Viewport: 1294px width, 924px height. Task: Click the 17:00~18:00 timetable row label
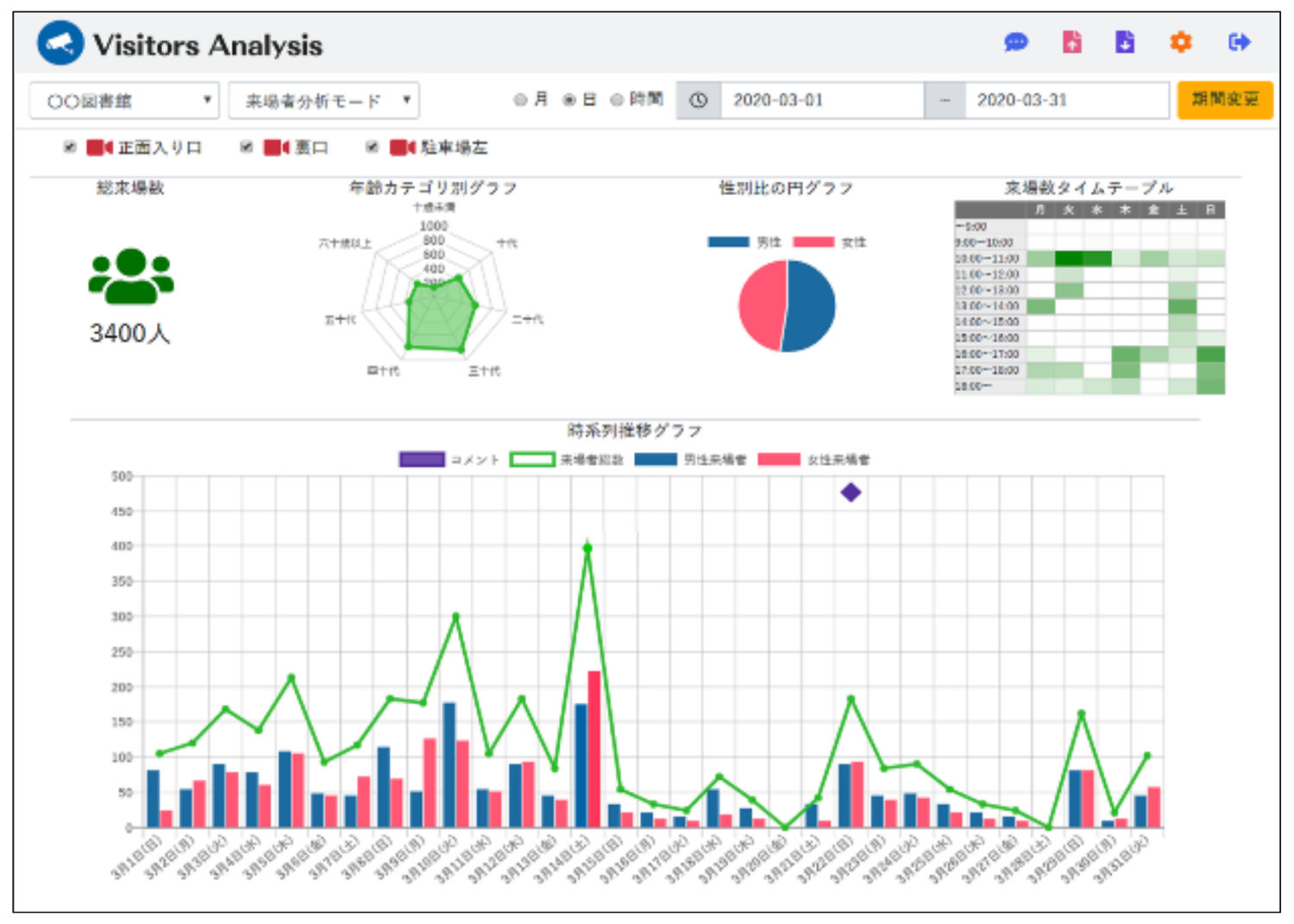[988, 370]
